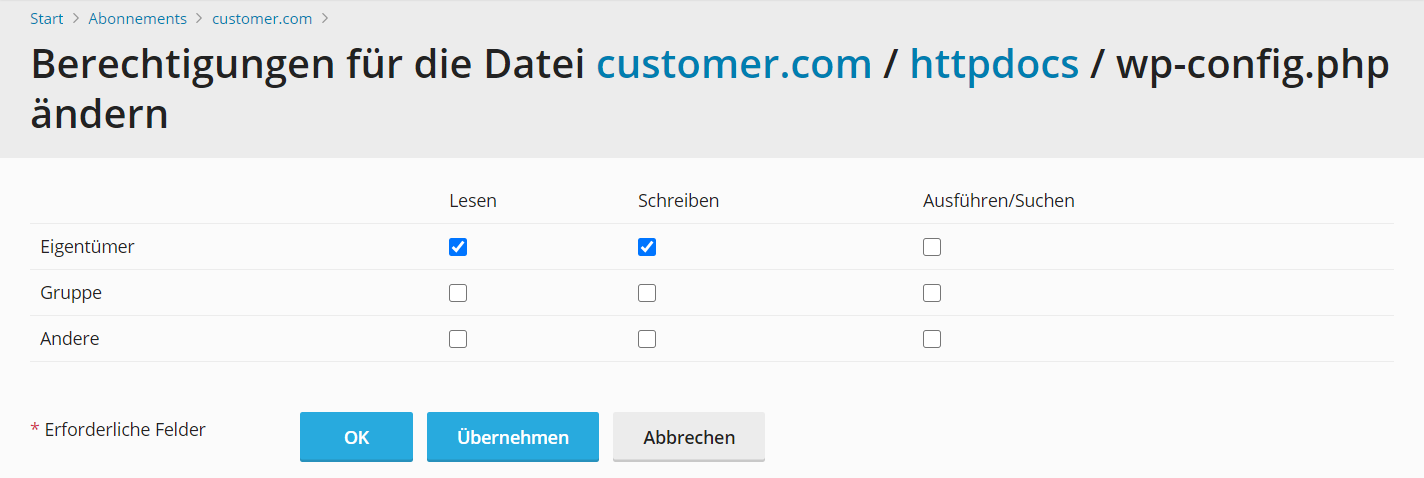Click the Übernehmen button

coord(513,437)
